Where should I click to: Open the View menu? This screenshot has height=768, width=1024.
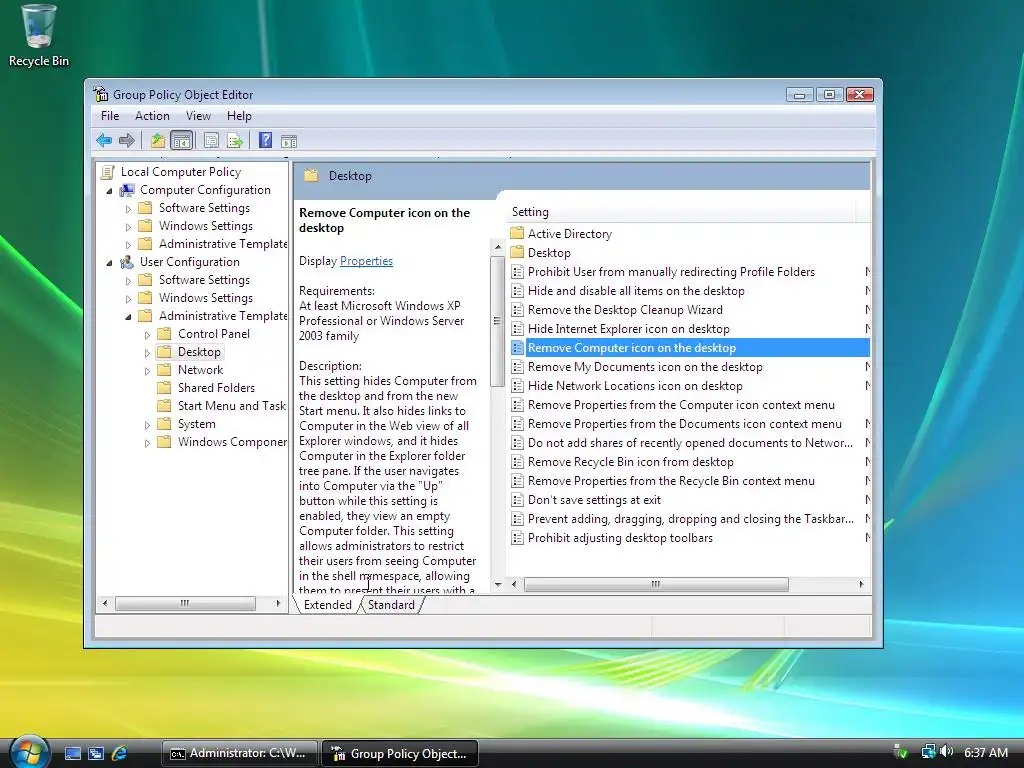pyautogui.click(x=198, y=116)
